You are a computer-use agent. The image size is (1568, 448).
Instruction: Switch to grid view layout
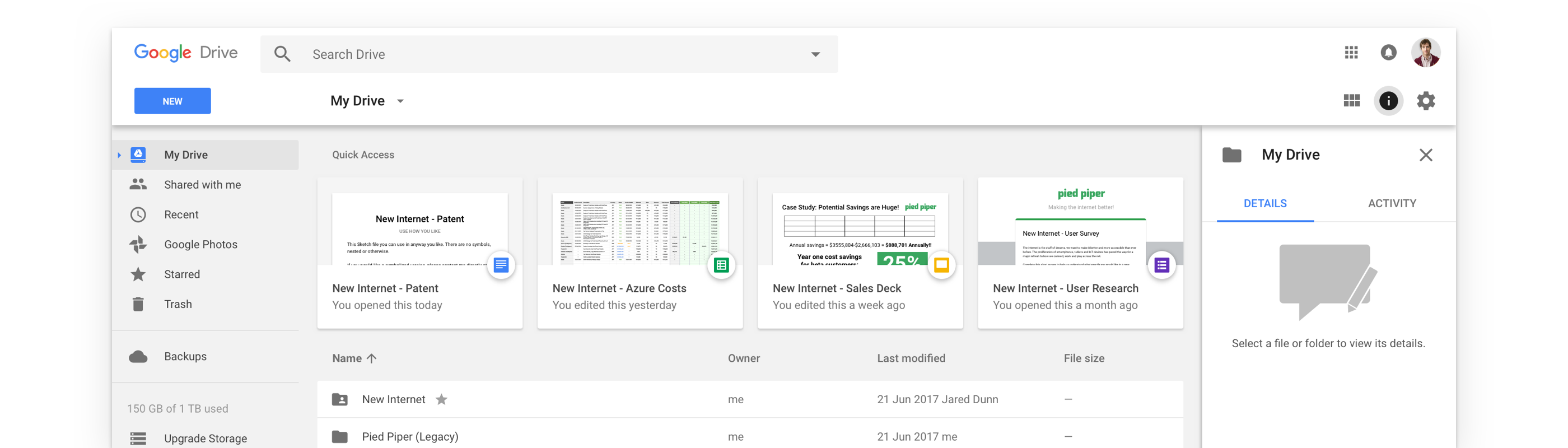pos(1351,100)
